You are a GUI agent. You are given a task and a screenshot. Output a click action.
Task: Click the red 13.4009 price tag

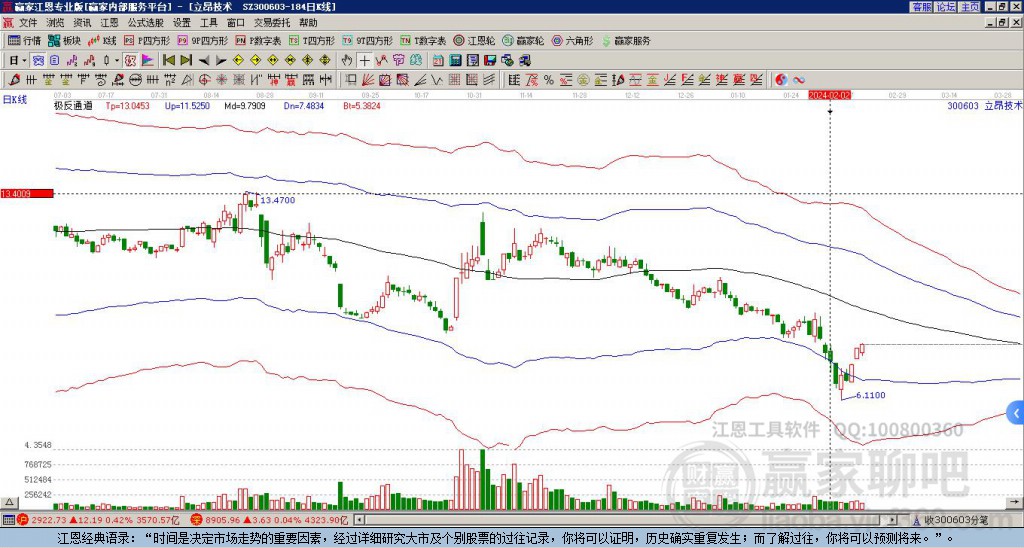point(27,193)
